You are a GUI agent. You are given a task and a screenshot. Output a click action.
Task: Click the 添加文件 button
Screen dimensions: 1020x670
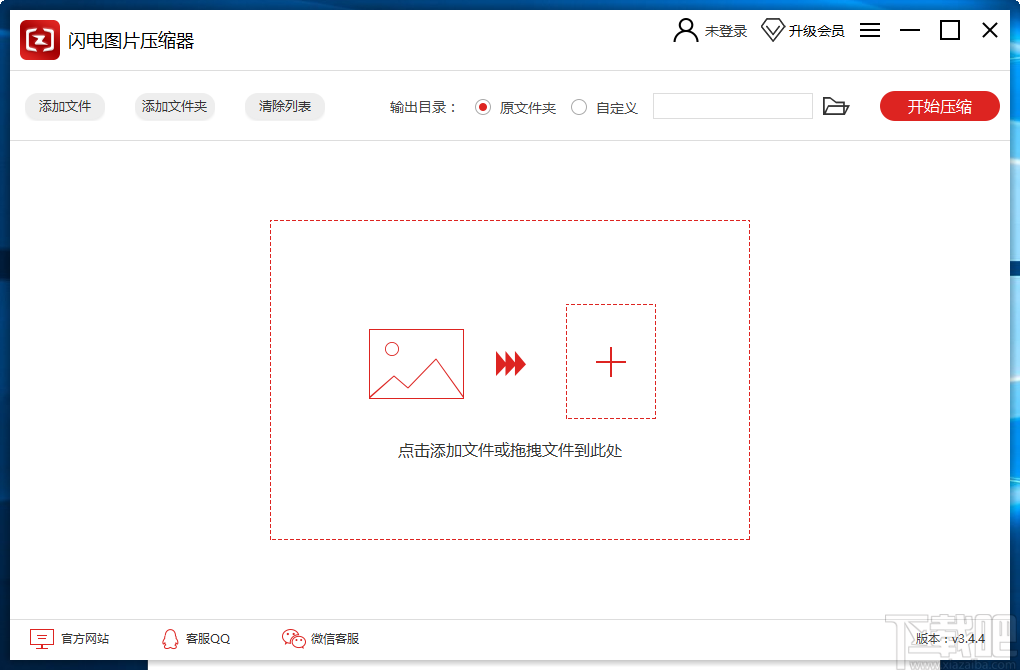pyautogui.click(x=64, y=107)
